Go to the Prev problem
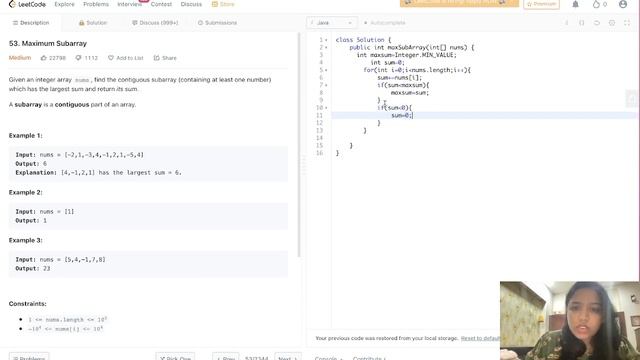 click(x=225, y=357)
